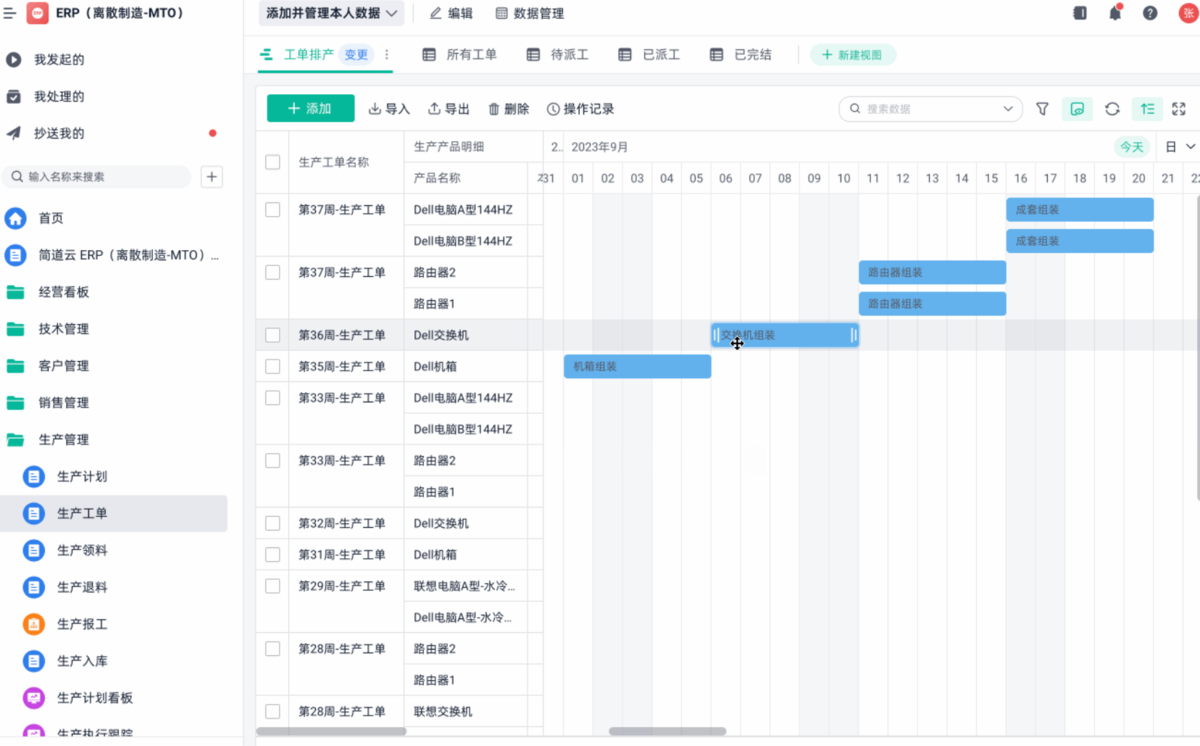Open 添加并管理本人数据 dropdown
Screen dimensions: 1200x746
click(332, 13)
